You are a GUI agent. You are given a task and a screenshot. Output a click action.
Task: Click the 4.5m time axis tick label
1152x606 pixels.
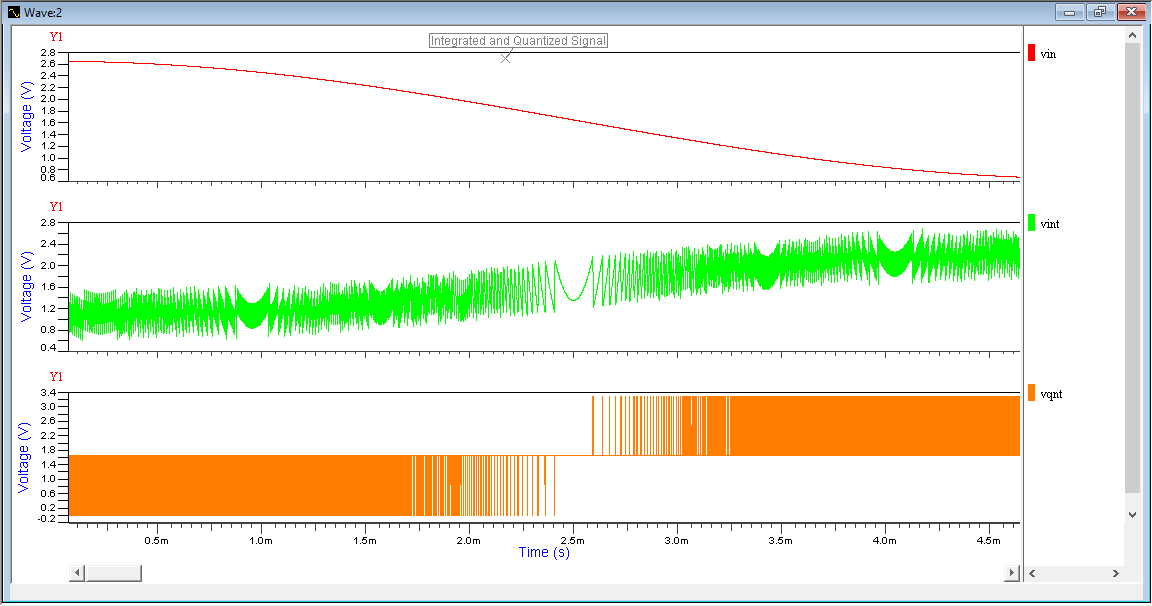[988, 541]
